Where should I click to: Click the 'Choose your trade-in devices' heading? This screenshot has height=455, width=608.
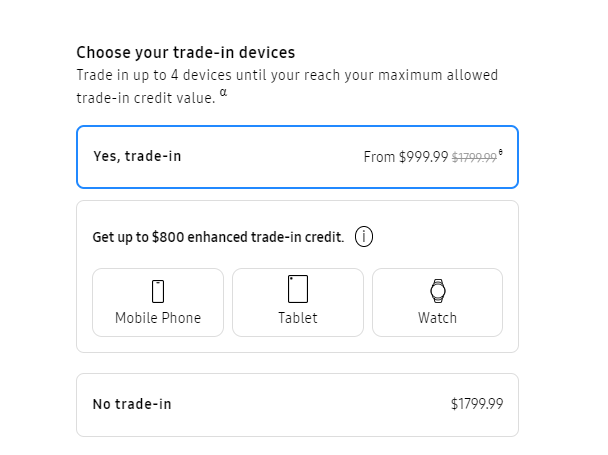click(186, 53)
